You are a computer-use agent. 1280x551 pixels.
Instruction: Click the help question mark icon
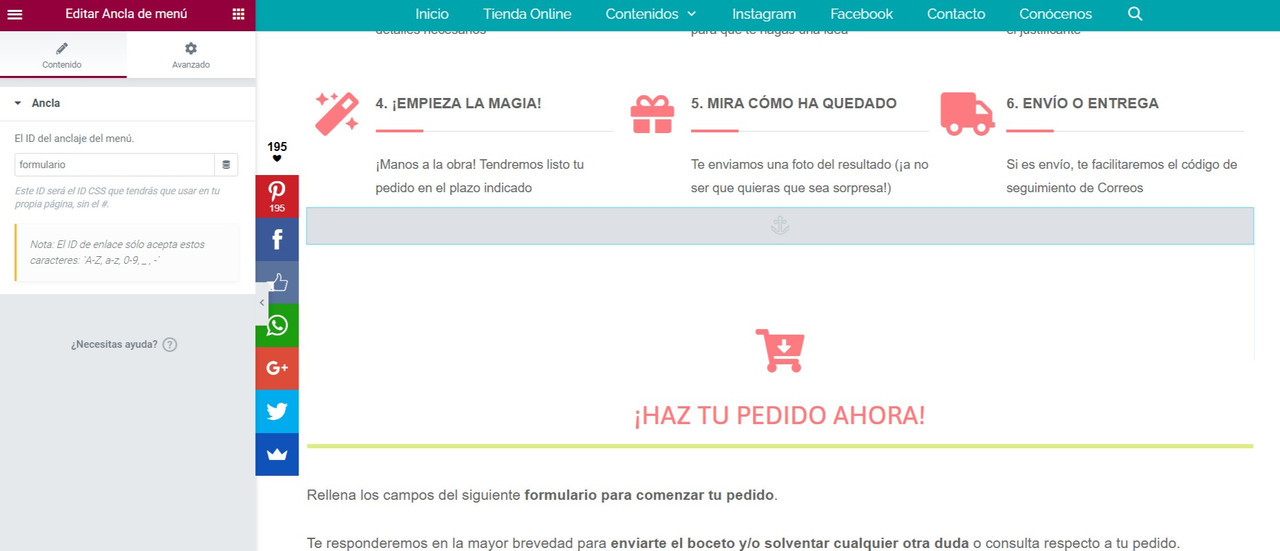[170, 344]
